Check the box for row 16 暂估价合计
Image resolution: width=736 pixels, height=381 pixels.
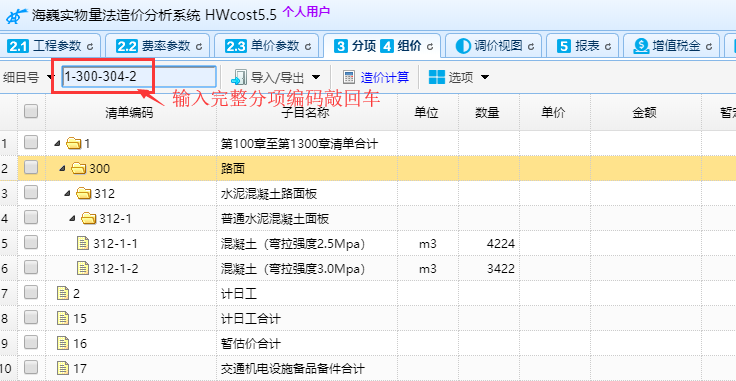tap(31, 343)
